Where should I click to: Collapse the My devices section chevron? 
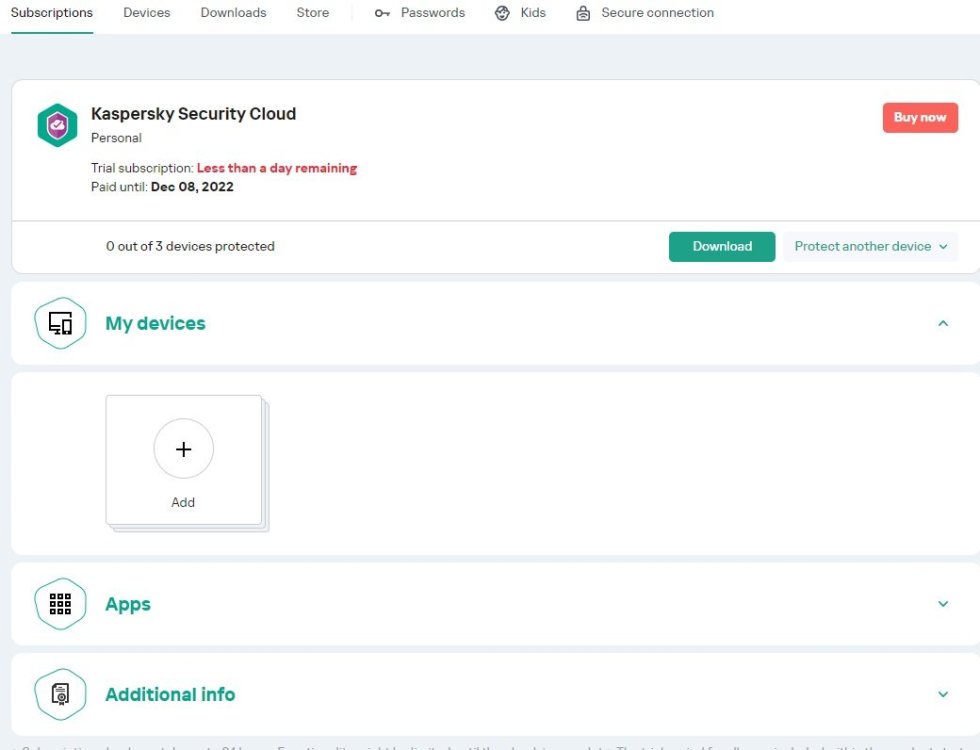pyautogui.click(x=943, y=323)
